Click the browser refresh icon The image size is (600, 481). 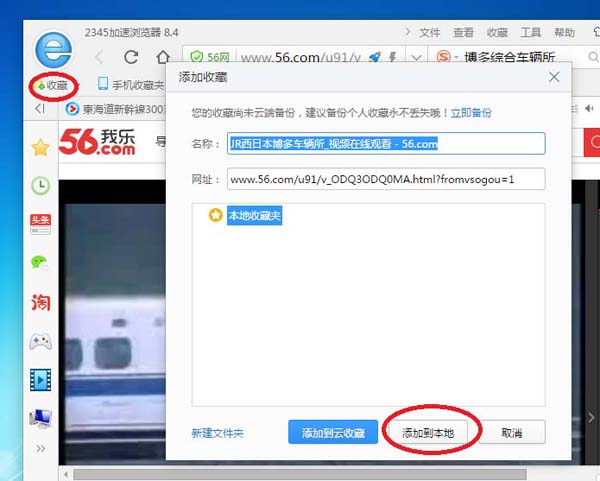tap(131, 57)
